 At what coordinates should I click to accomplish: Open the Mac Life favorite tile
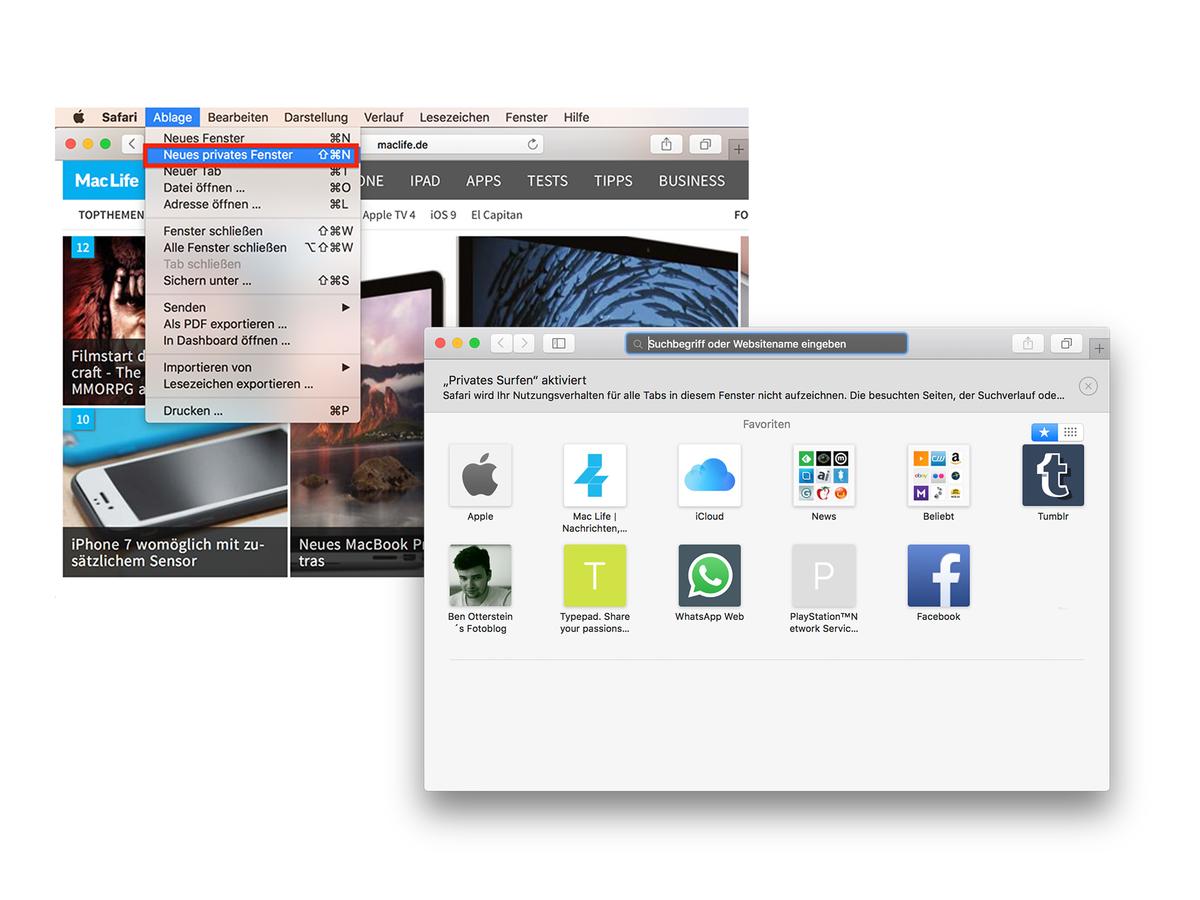(x=595, y=476)
